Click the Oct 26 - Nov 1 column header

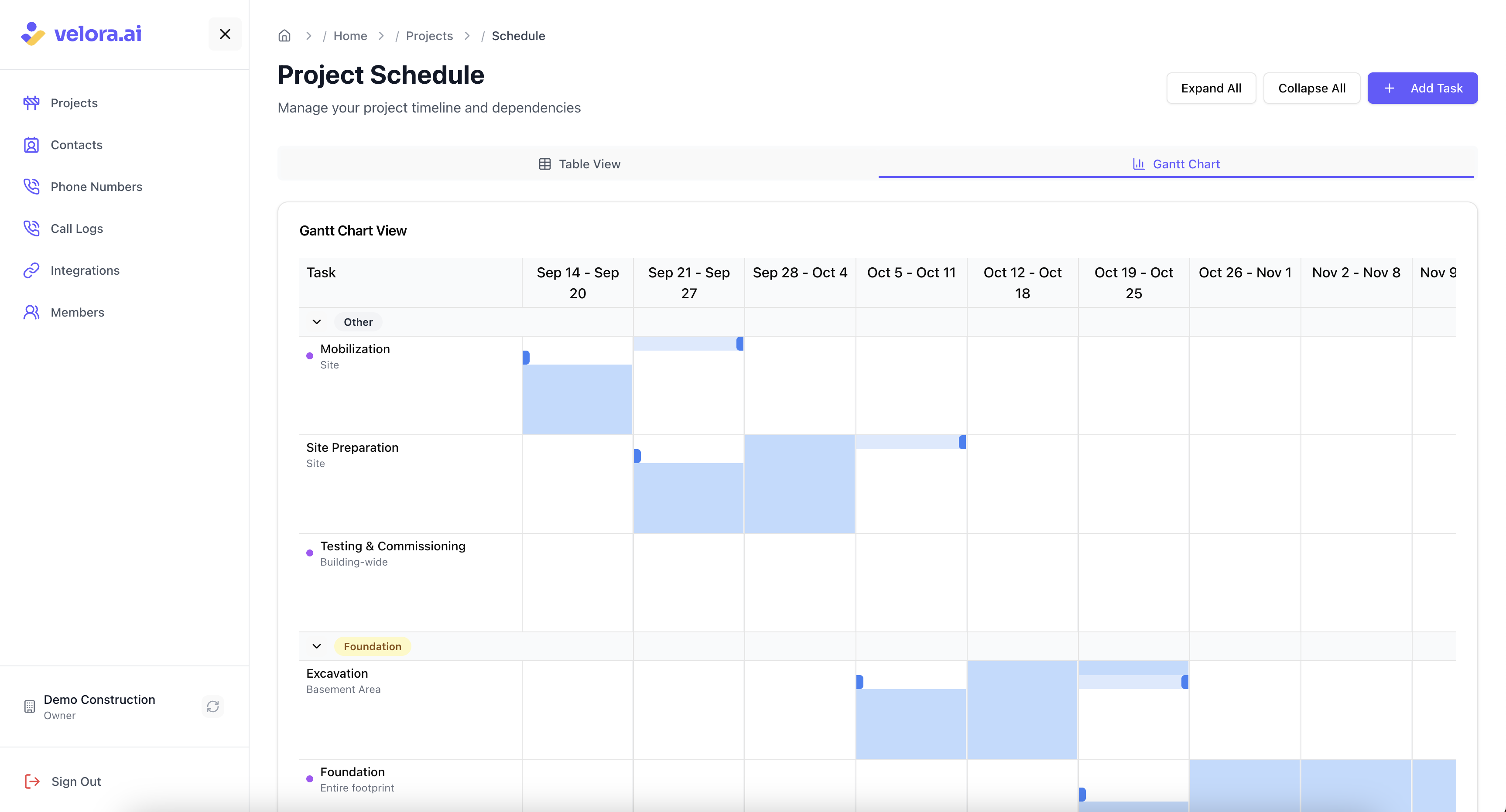point(1245,283)
